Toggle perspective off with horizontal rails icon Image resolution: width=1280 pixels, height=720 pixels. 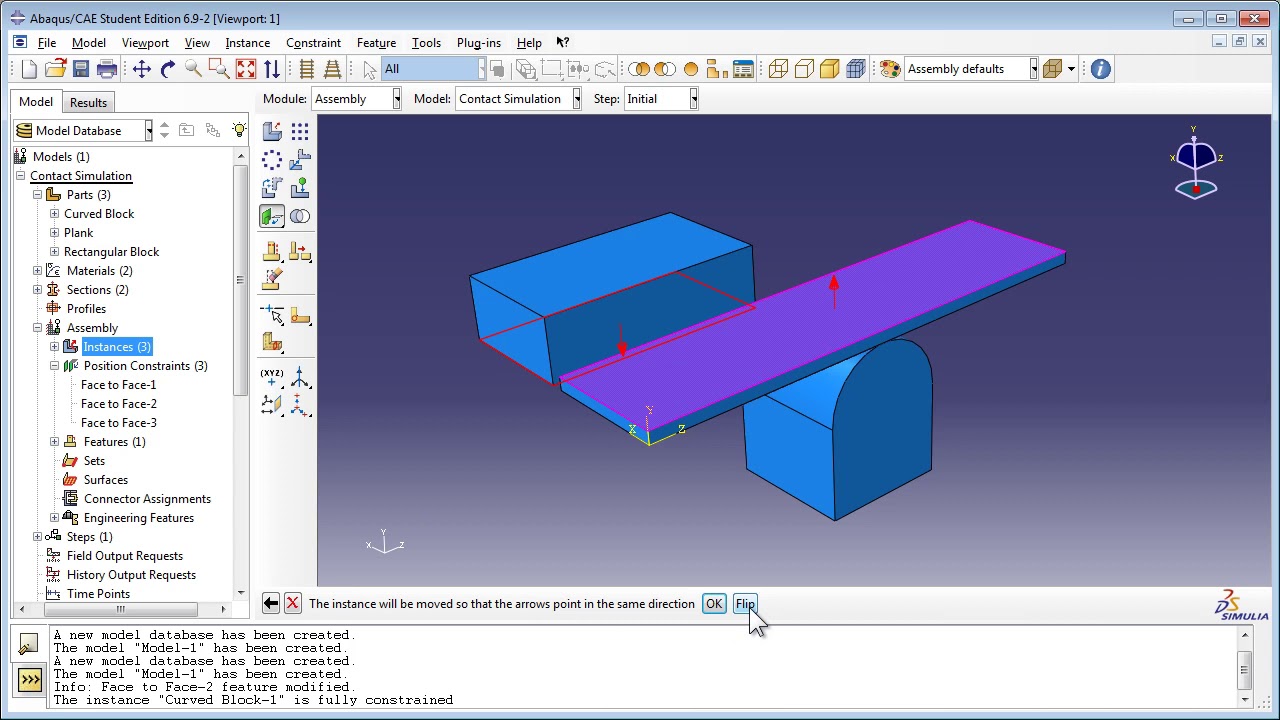[x=307, y=69]
